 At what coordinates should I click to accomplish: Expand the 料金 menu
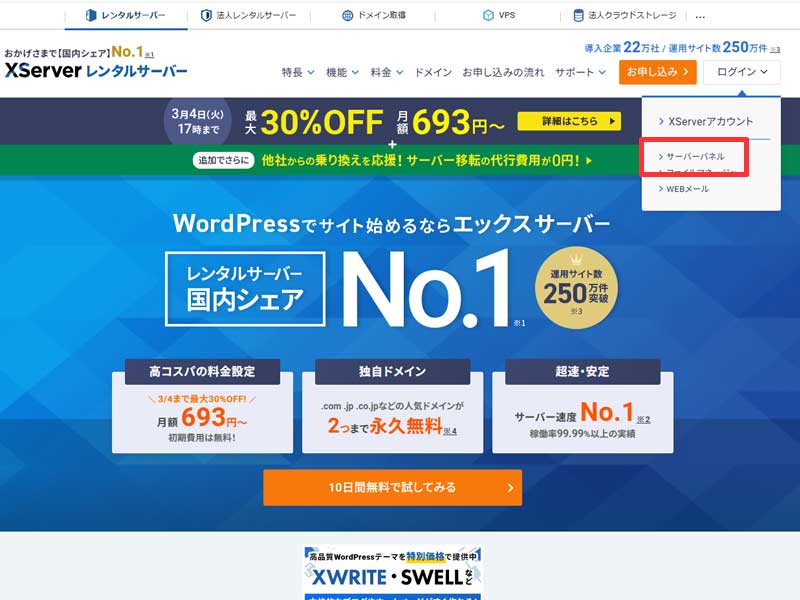pos(387,72)
